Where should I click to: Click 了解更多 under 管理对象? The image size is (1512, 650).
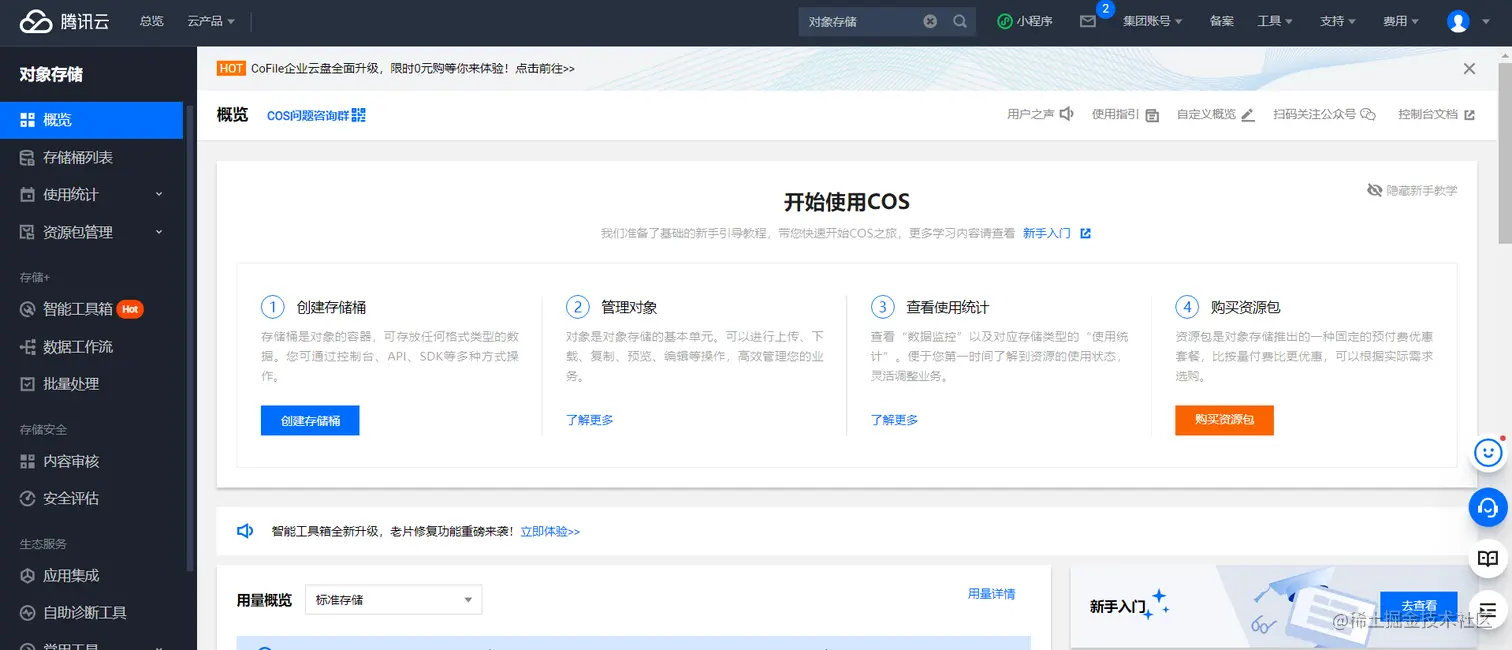(x=590, y=420)
